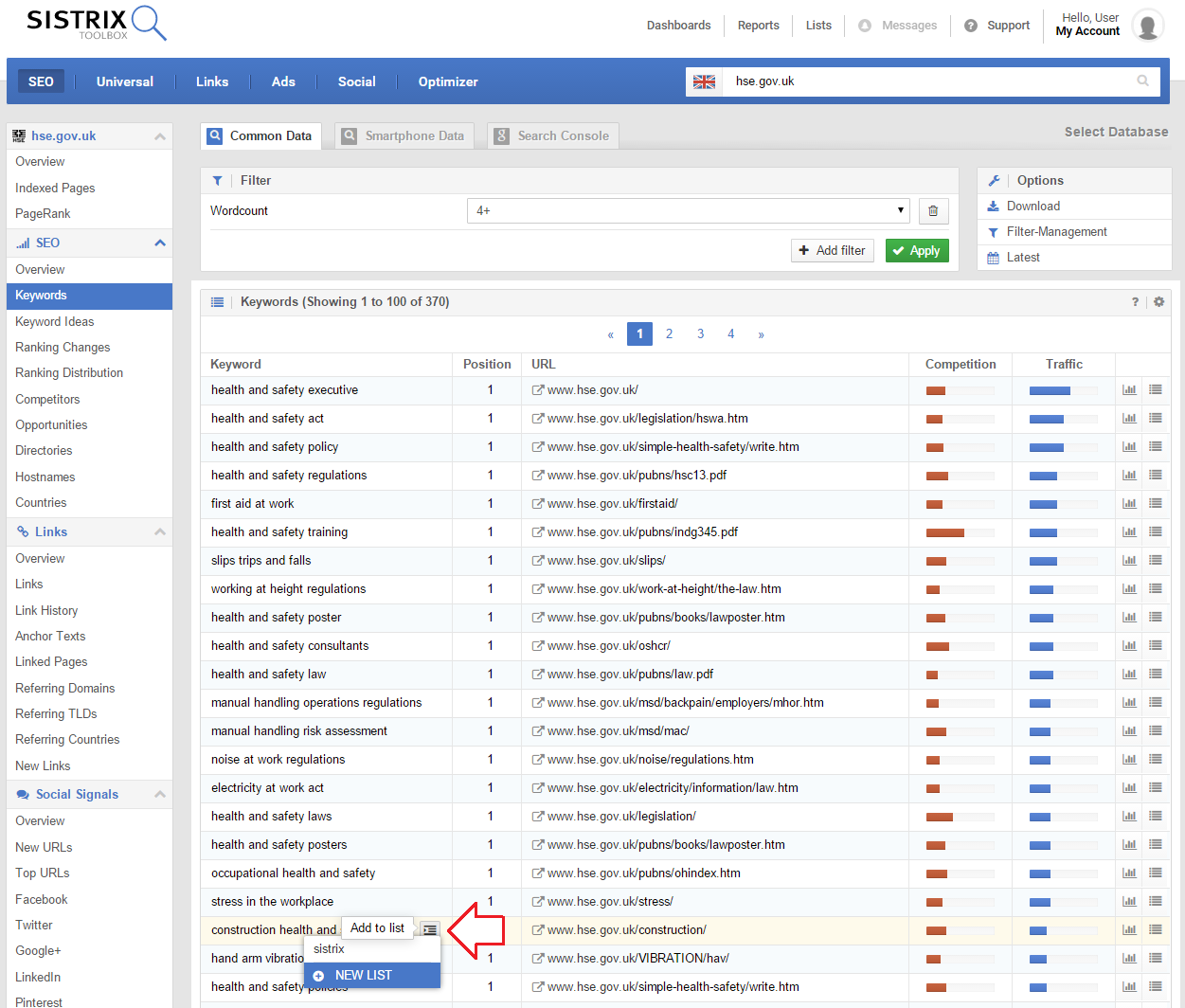
Task: Click competition bar for health and safety laws
Action: coord(961,817)
